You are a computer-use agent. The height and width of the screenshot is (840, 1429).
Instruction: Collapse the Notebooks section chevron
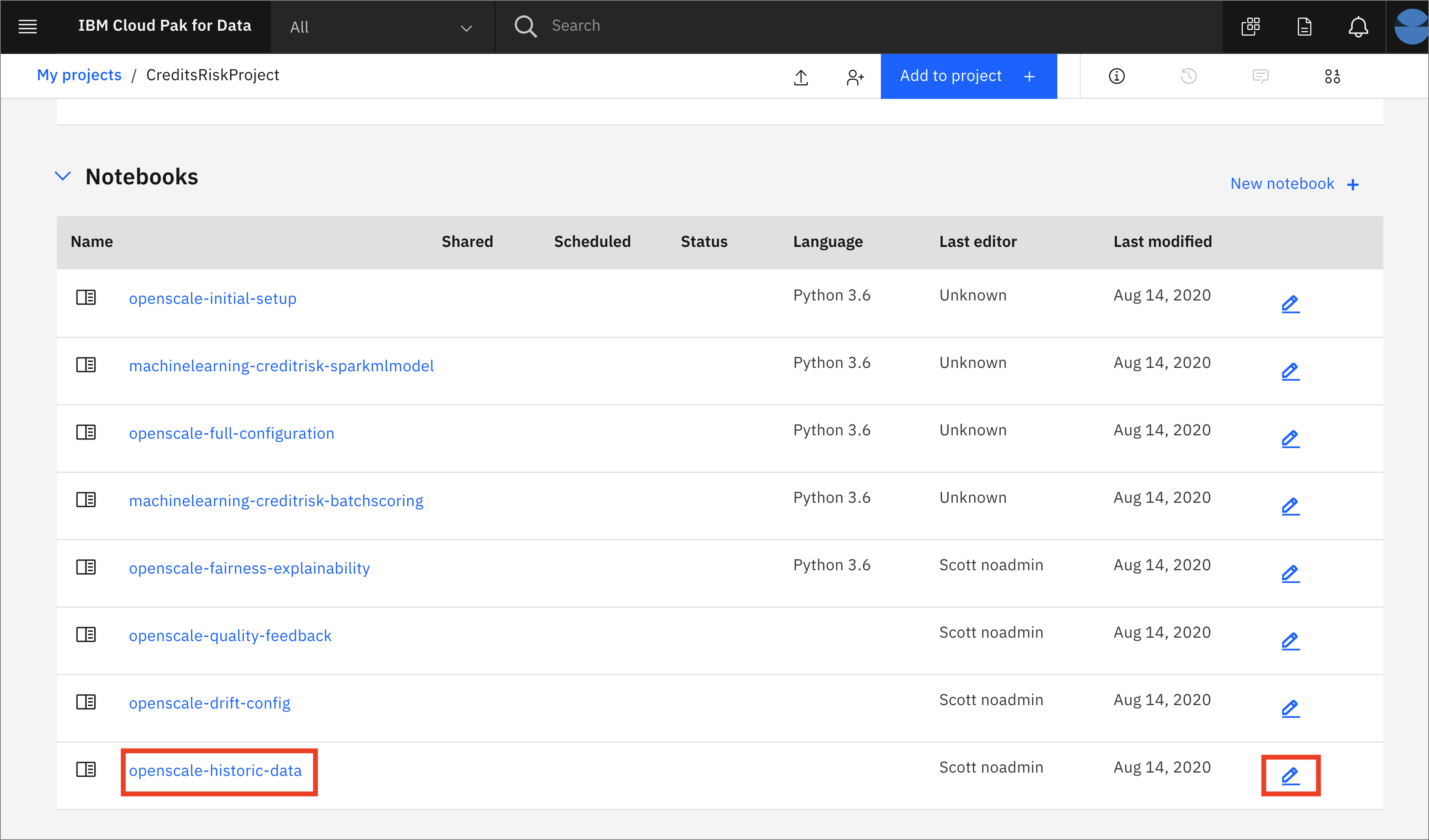pos(63,176)
